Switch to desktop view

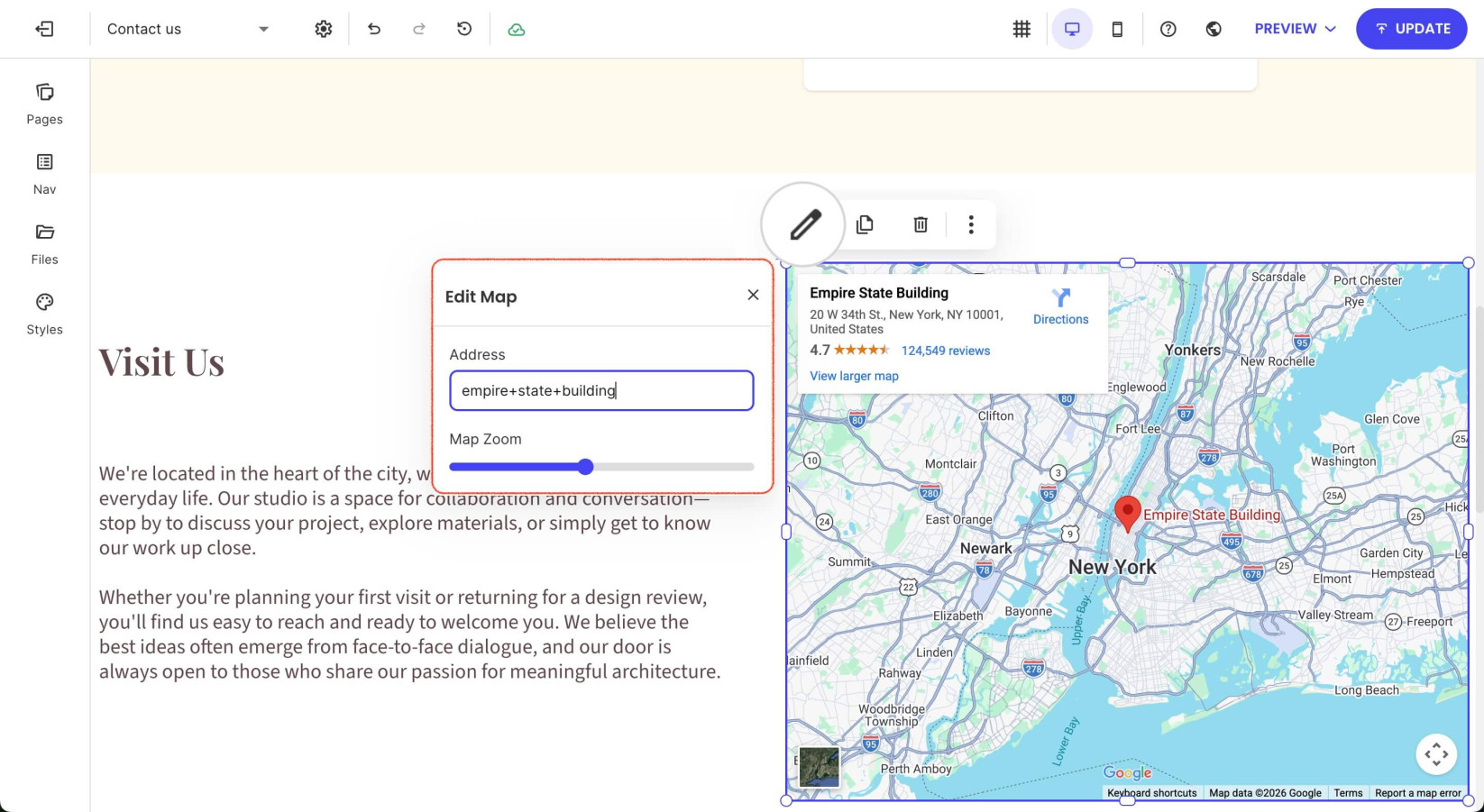coord(1072,29)
